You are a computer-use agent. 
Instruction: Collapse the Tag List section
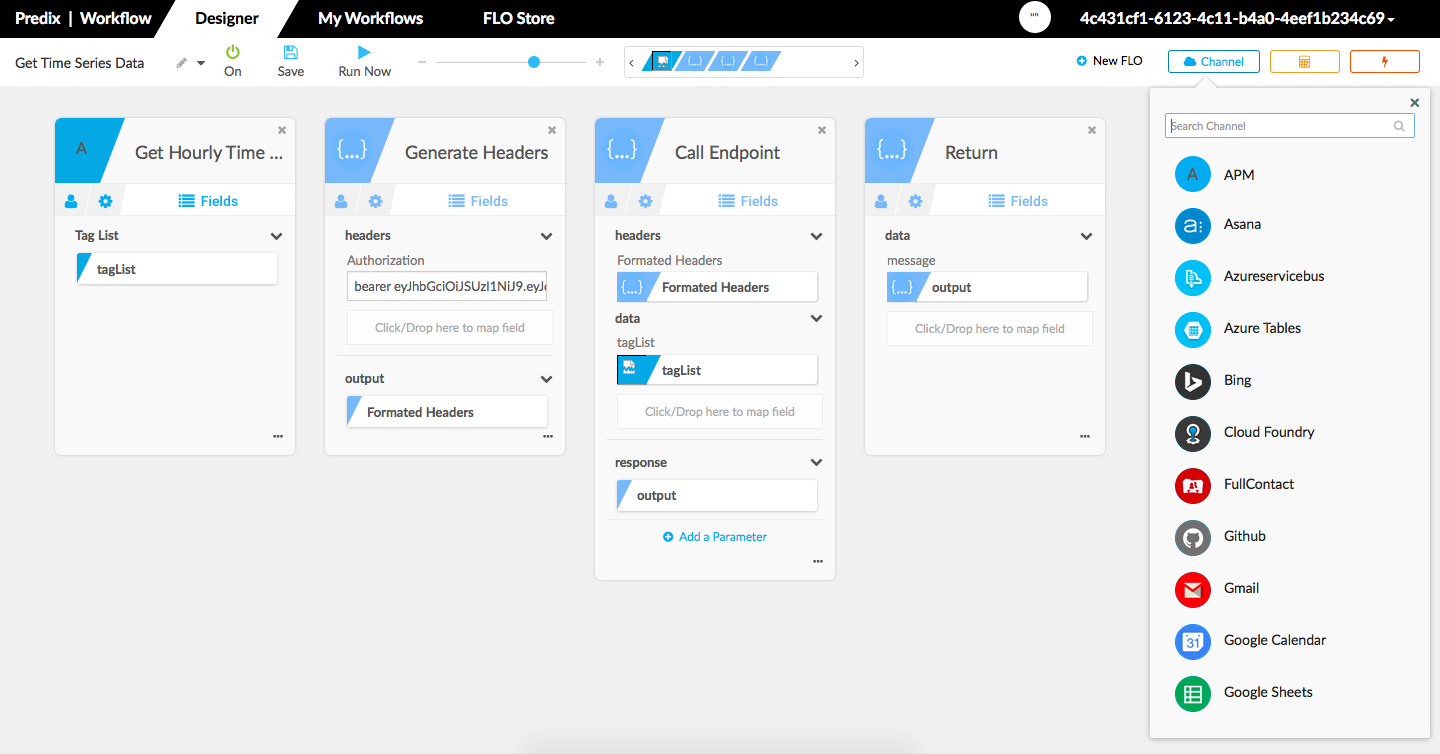[x=276, y=237]
